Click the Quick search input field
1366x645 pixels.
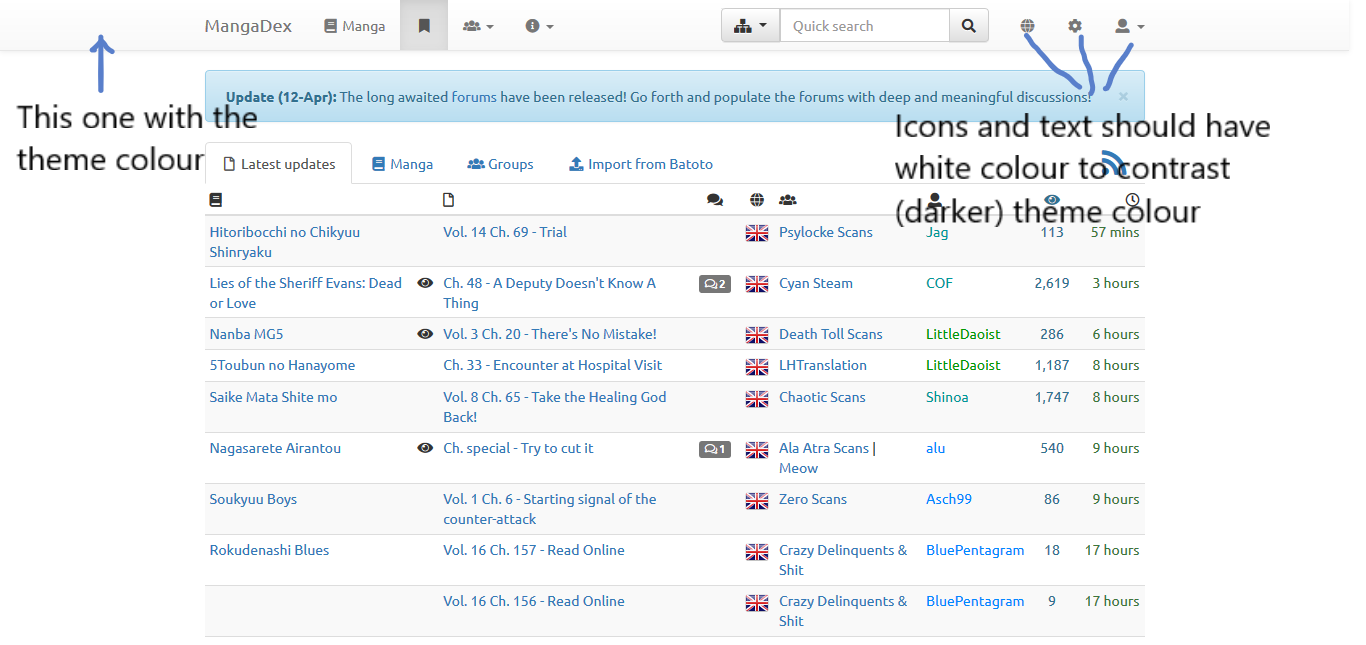864,26
